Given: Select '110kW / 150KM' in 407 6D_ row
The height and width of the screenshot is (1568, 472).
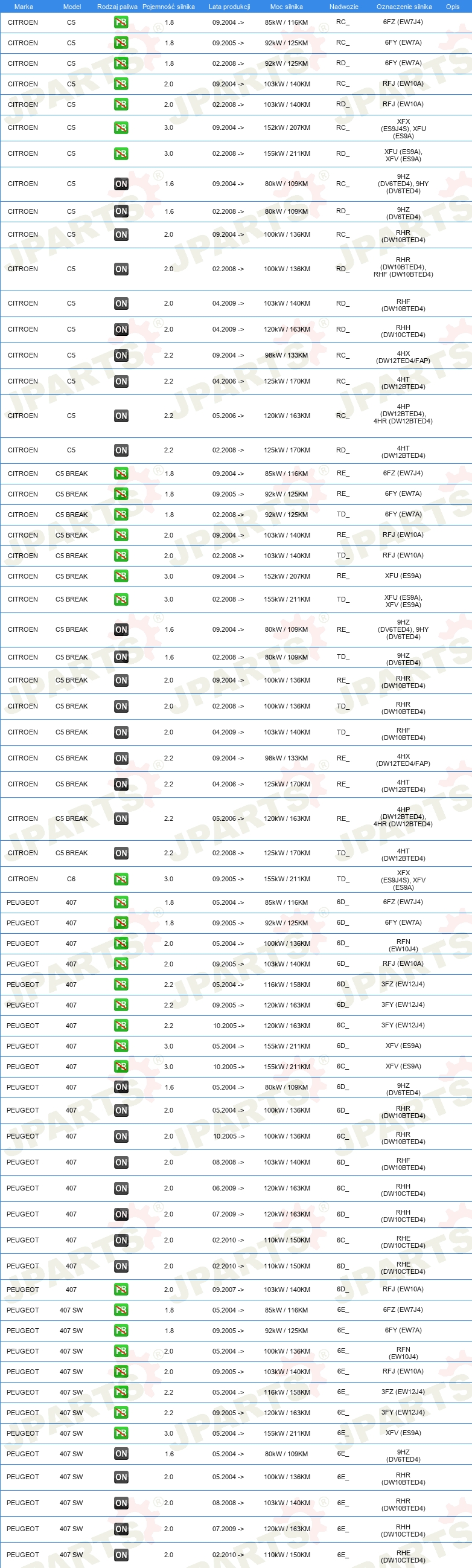Looking at the screenshot, I should 287,1266.
